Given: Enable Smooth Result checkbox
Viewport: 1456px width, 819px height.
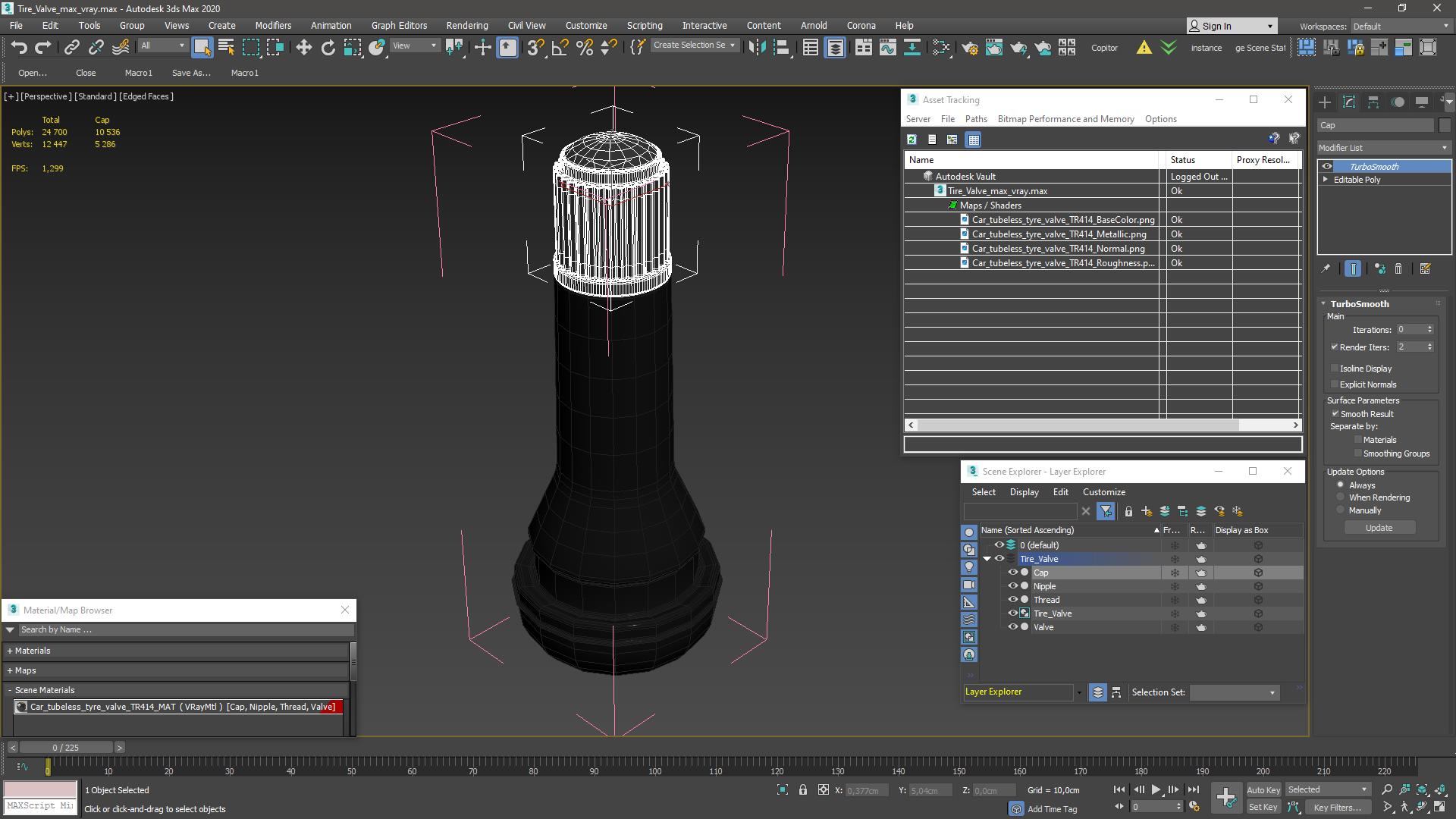Looking at the screenshot, I should click(1336, 413).
